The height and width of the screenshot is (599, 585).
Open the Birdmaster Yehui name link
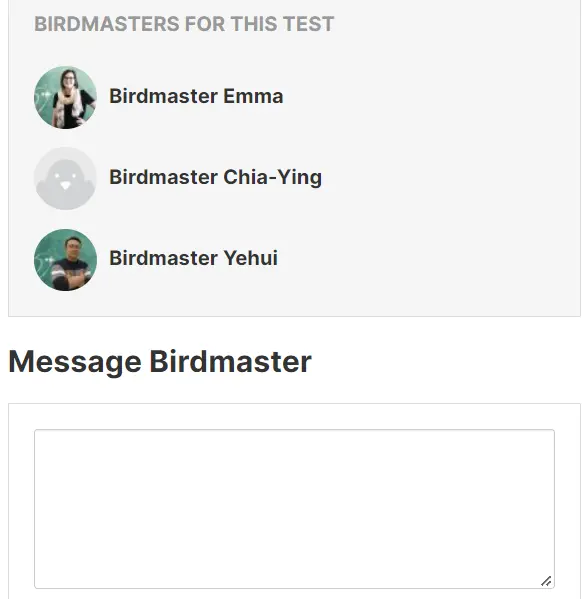194,258
